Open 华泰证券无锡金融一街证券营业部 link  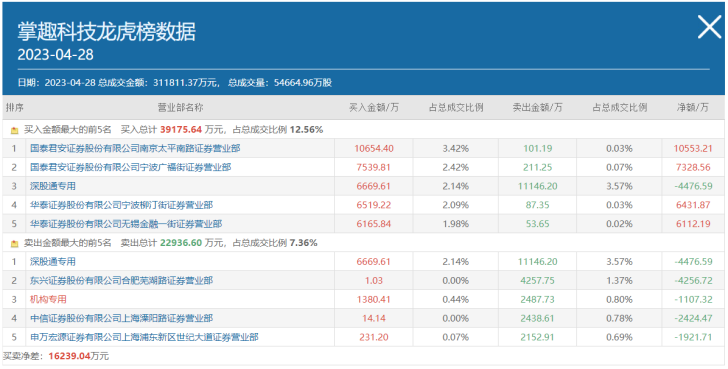tap(126, 224)
